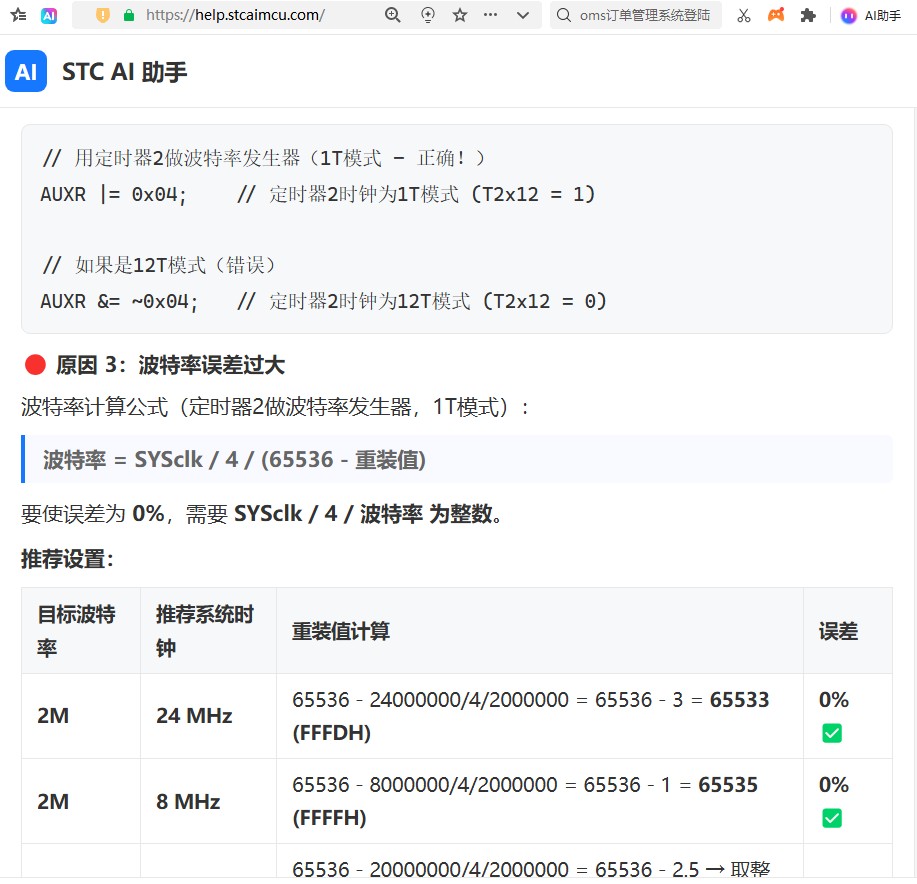
Task: Click green checkmark in the 24 MHz row
Action: tap(832, 733)
